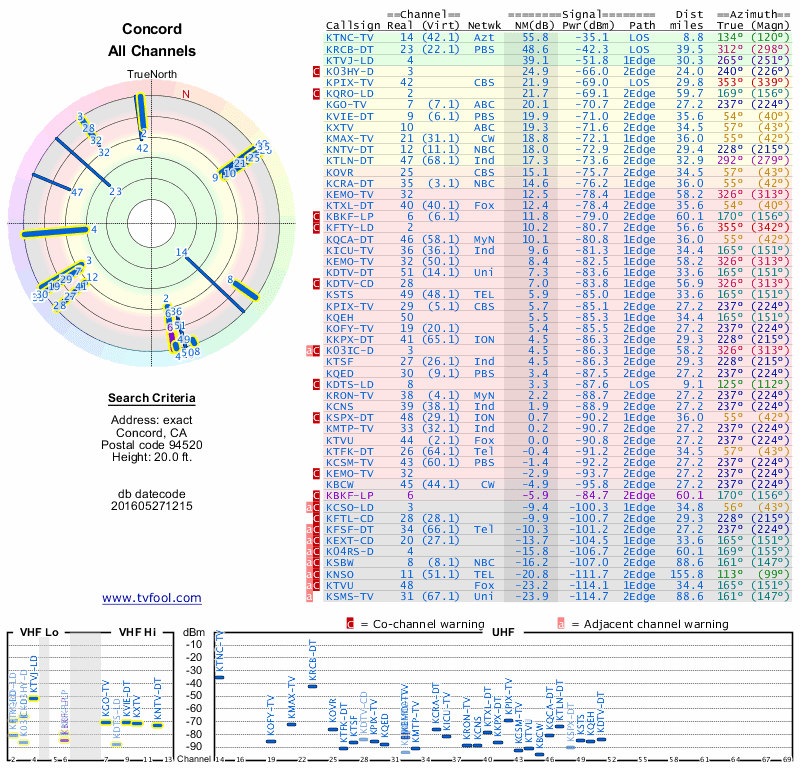
Task: Click the co-channel warning icon beside KQRO-LD
Action: pyautogui.click(x=316, y=93)
